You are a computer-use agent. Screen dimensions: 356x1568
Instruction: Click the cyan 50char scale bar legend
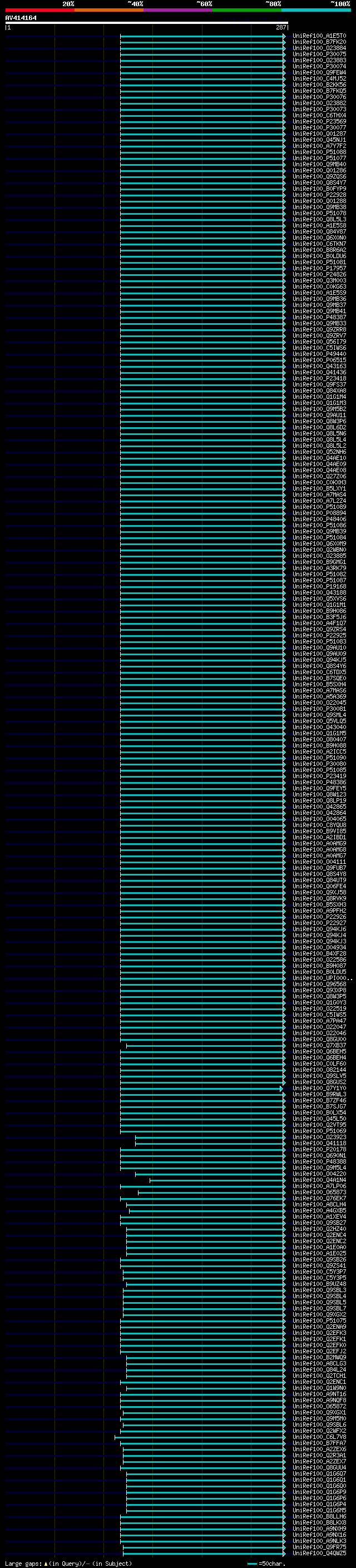click(252, 1564)
